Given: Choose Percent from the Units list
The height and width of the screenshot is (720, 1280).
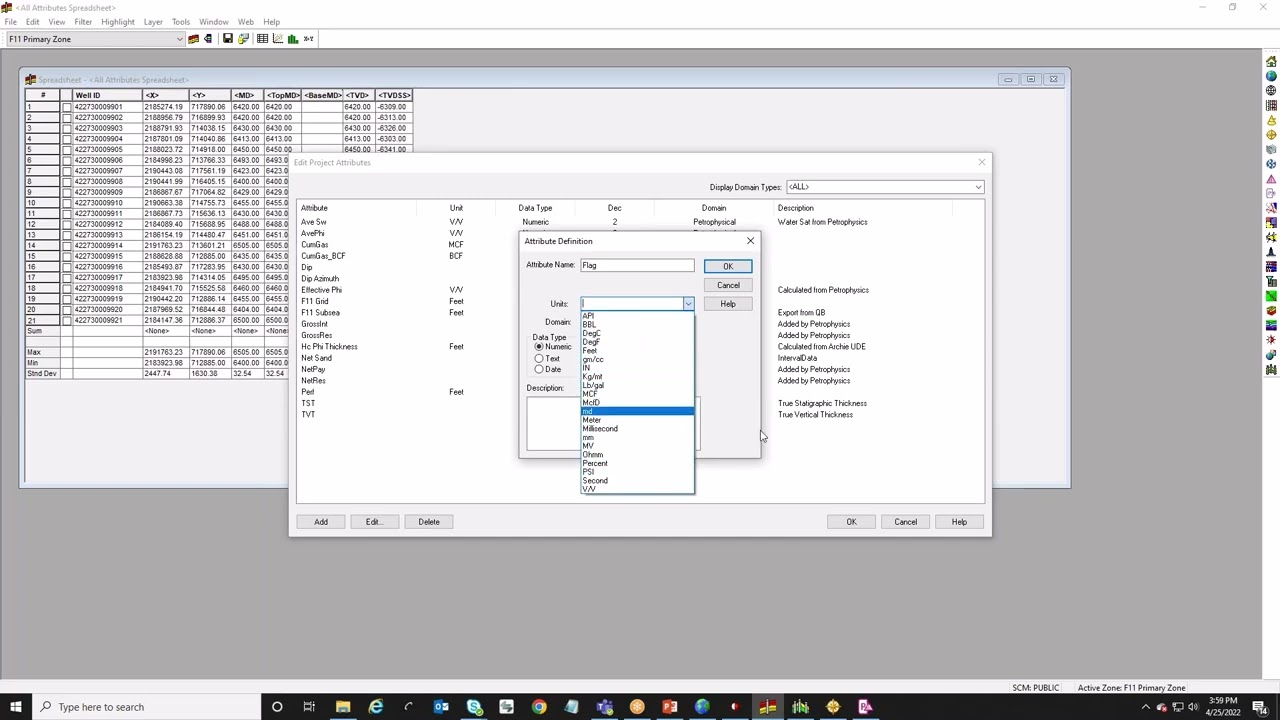Looking at the screenshot, I should pos(595,463).
